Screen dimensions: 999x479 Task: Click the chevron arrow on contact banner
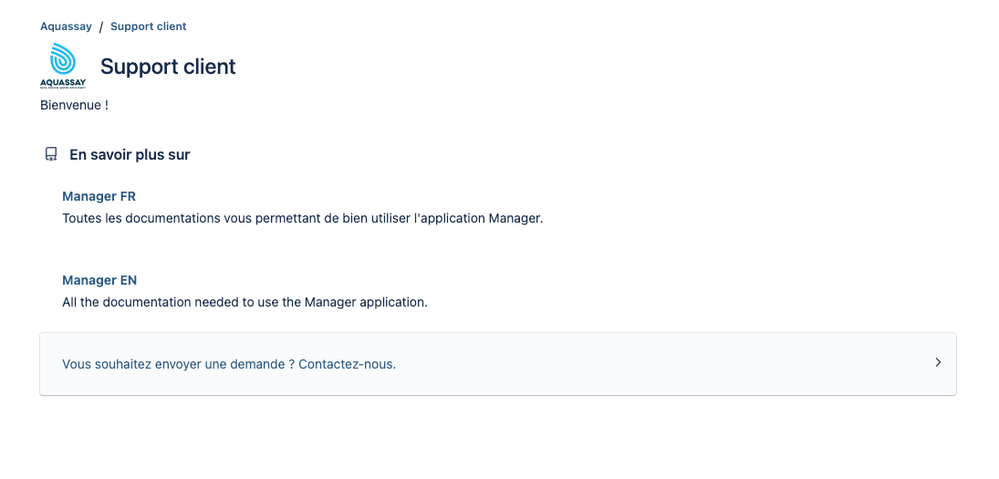coord(938,362)
